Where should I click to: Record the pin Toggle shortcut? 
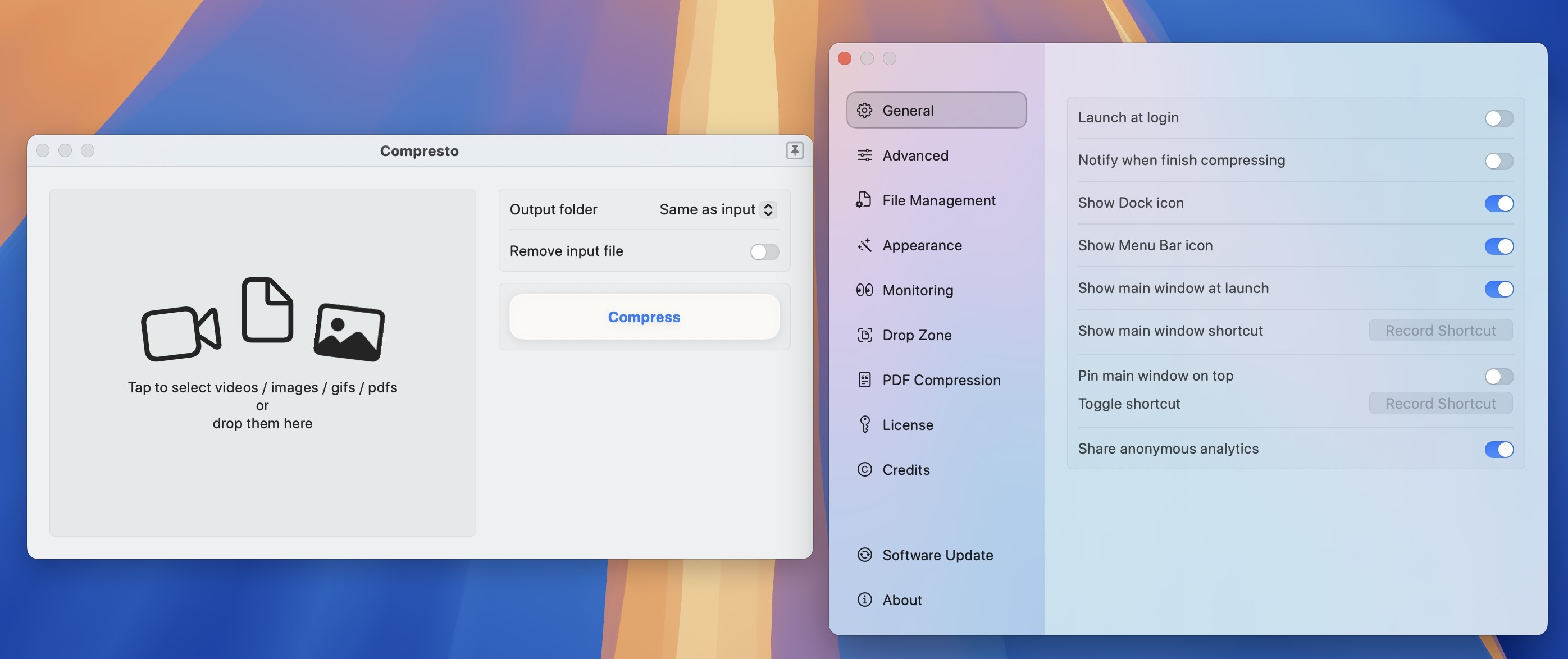pos(1440,403)
